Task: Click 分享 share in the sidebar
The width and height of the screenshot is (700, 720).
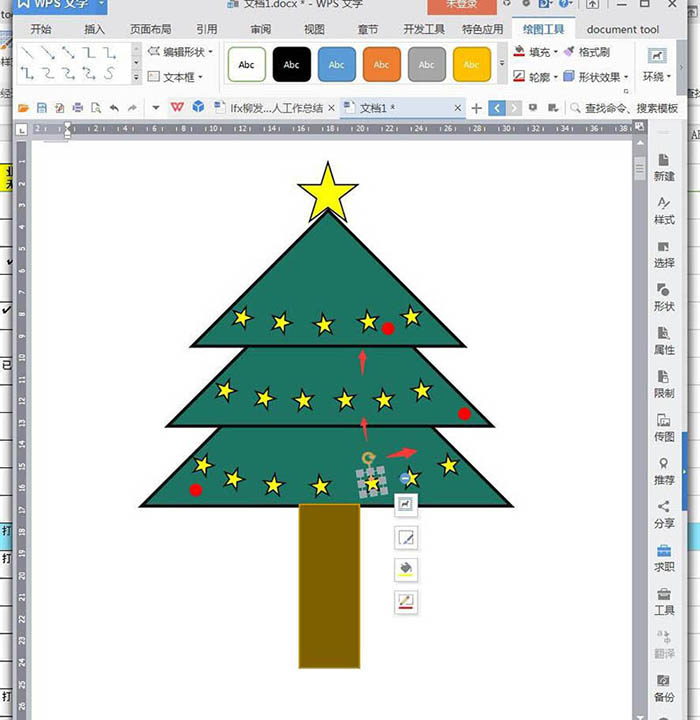Action: pos(664,515)
